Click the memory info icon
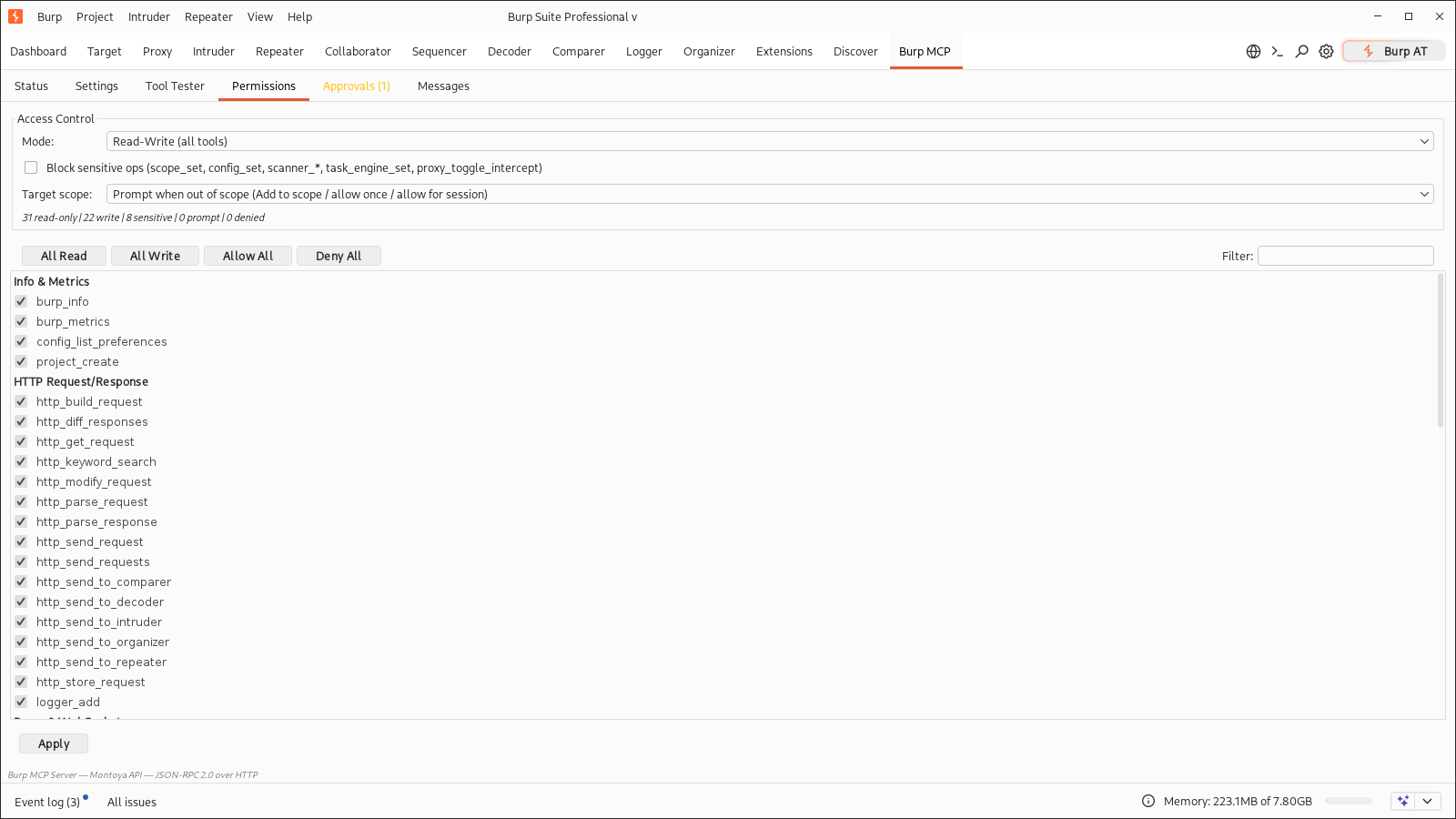The height and width of the screenshot is (819, 1456). click(x=1148, y=801)
